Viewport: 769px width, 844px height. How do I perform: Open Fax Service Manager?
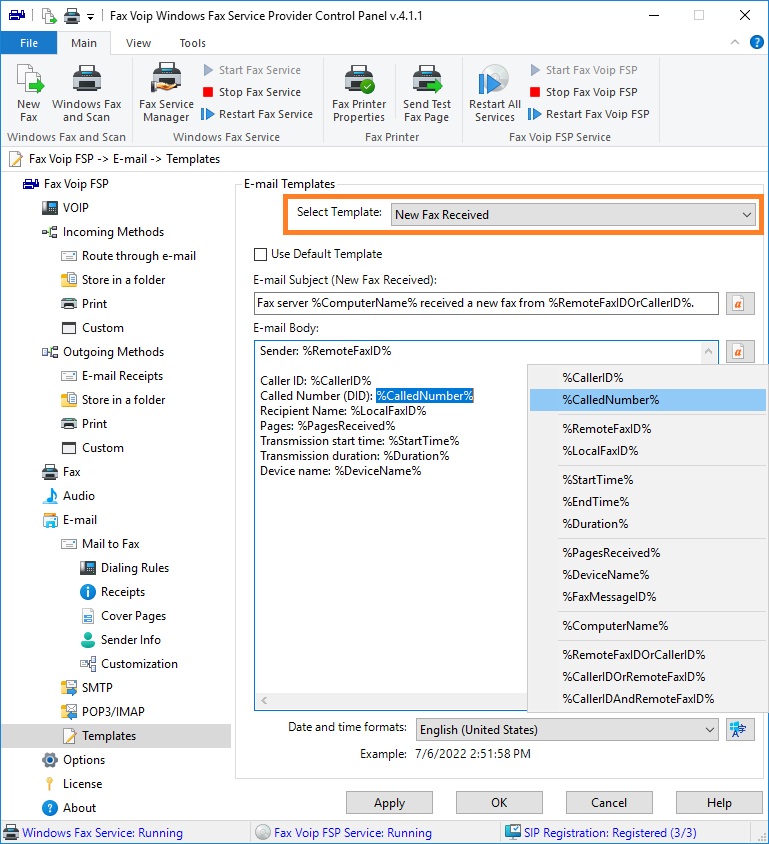coord(166,93)
